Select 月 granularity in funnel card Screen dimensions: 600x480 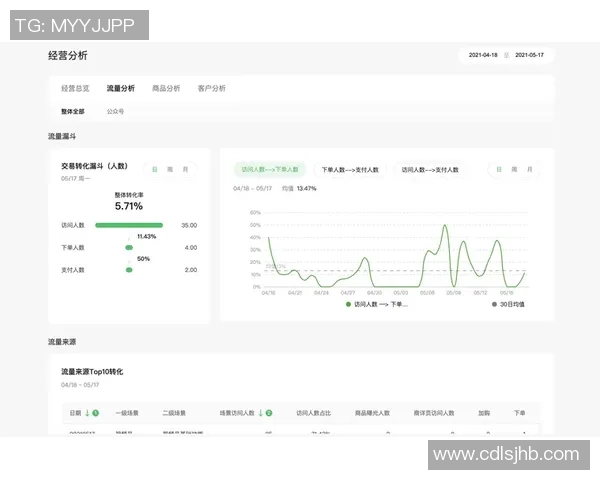(x=185, y=169)
